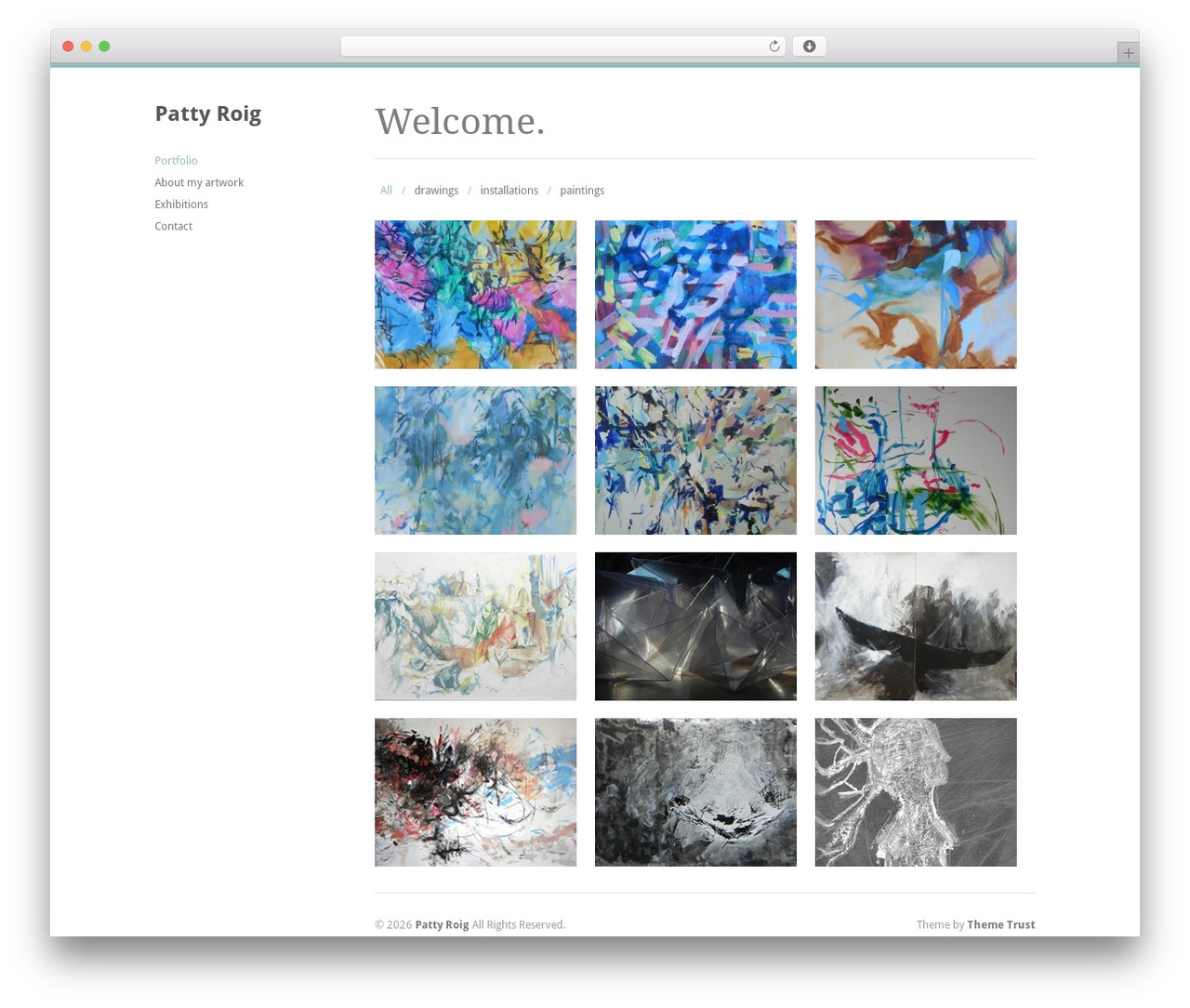Image resolution: width=1190 pixels, height=1008 pixels.
Task: Visit the Theme Trust footer link
Action: (x=1000, y=925)
